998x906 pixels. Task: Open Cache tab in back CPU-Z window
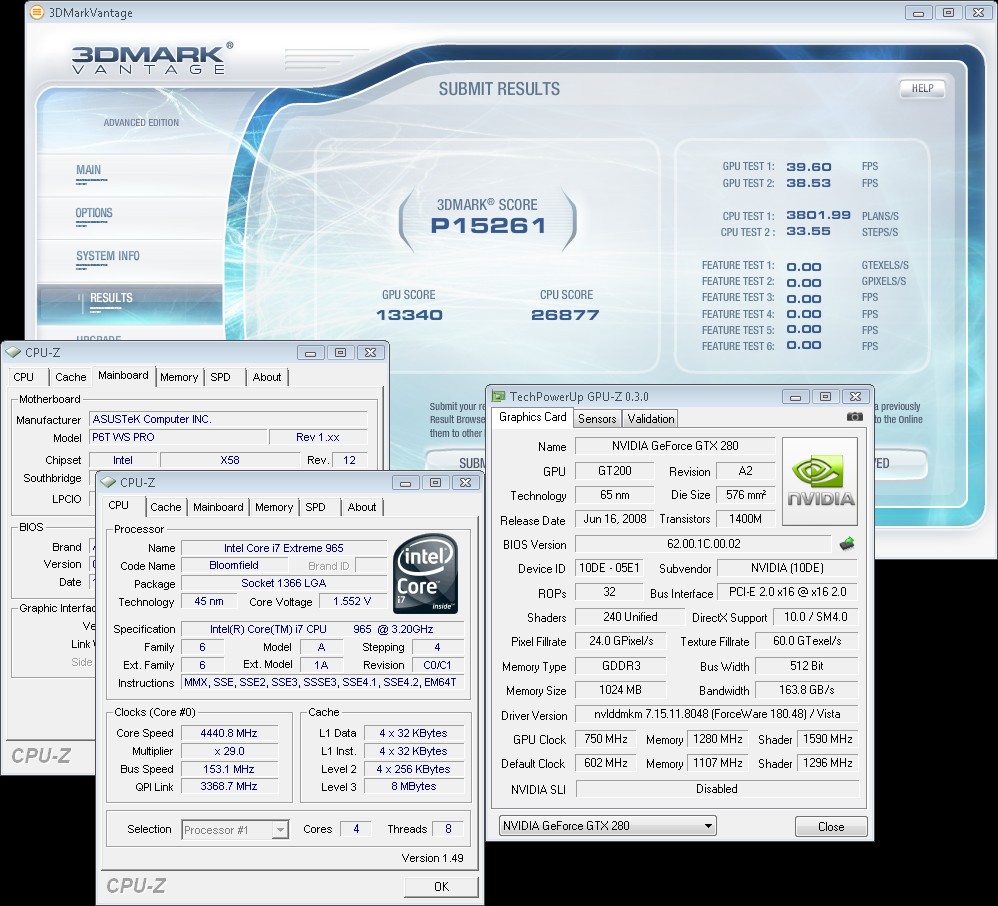(x=71, y=377)
